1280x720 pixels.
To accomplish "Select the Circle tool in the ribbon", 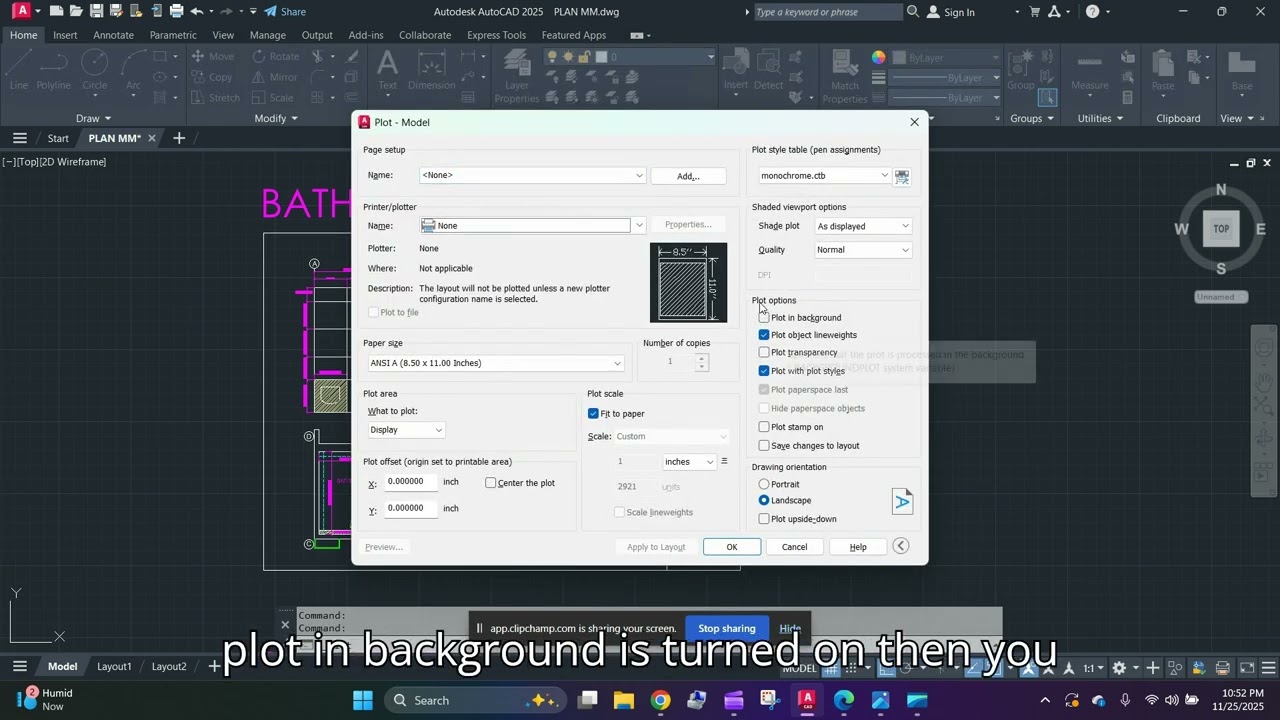I will click(x=95, y=71).
